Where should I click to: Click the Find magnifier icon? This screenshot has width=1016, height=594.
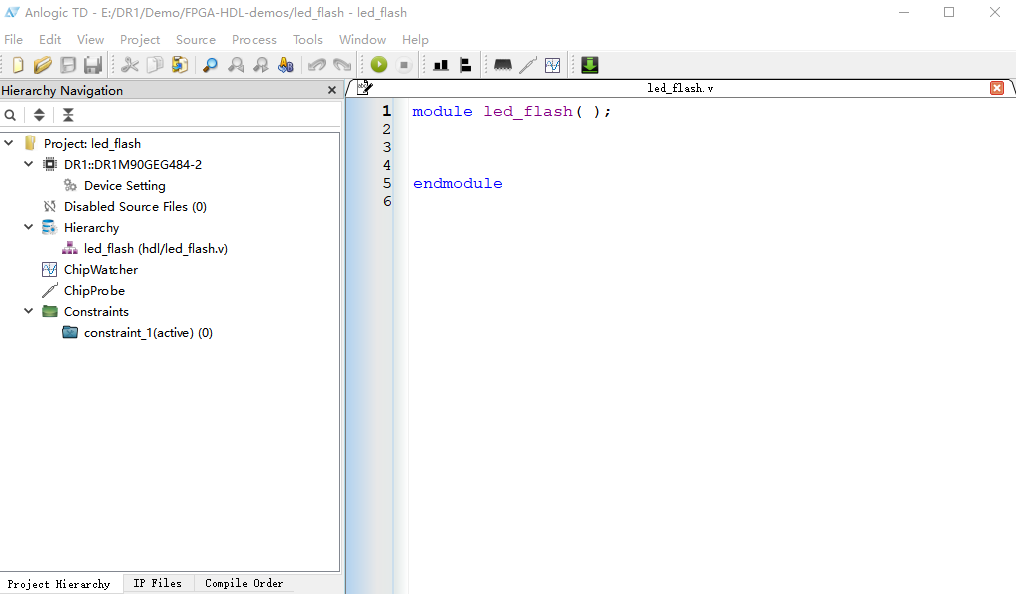click(211, 65)
